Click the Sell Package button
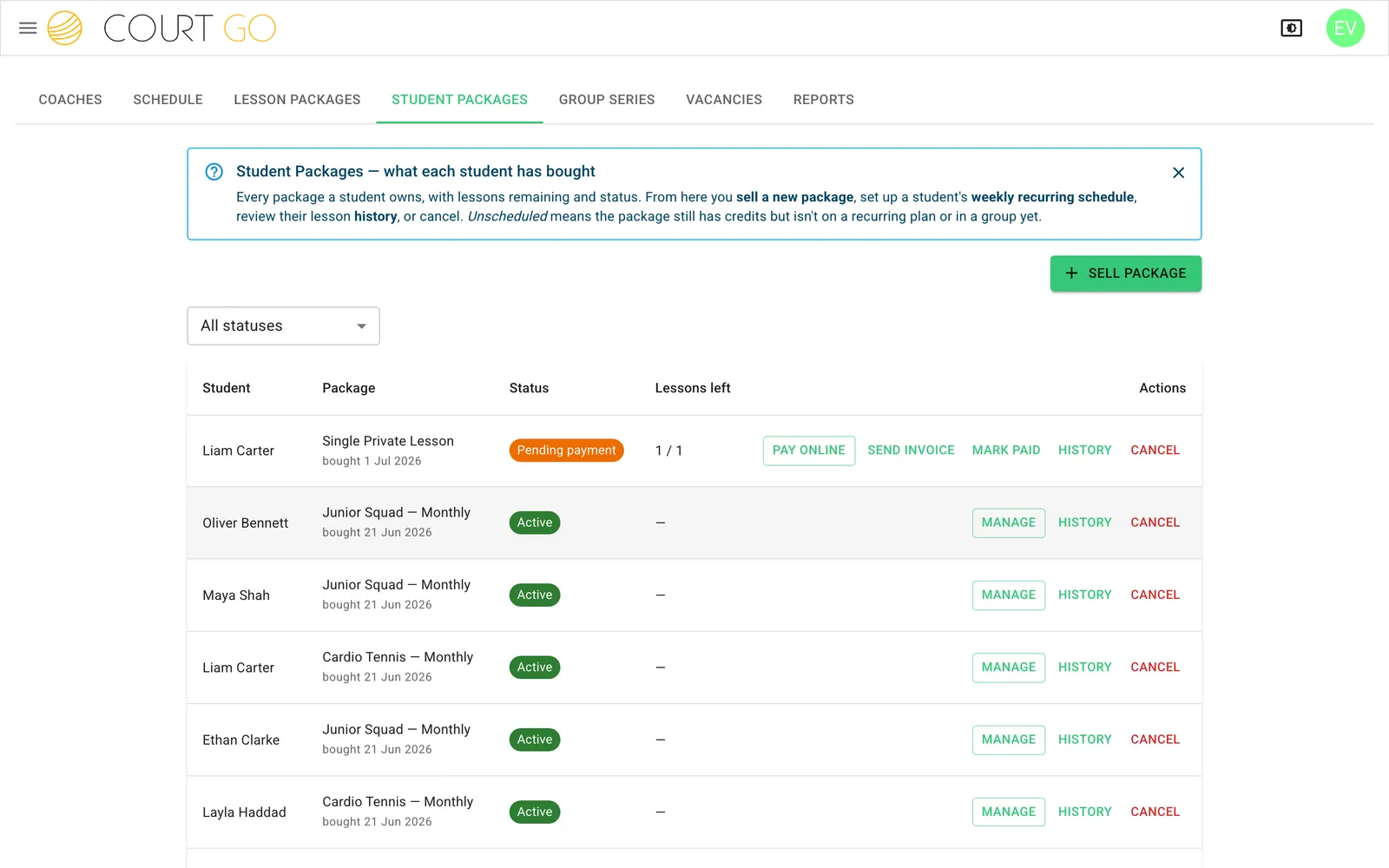Image resolution: width=1389 pixels, height=868 pixels. [x=1125, y=273]
